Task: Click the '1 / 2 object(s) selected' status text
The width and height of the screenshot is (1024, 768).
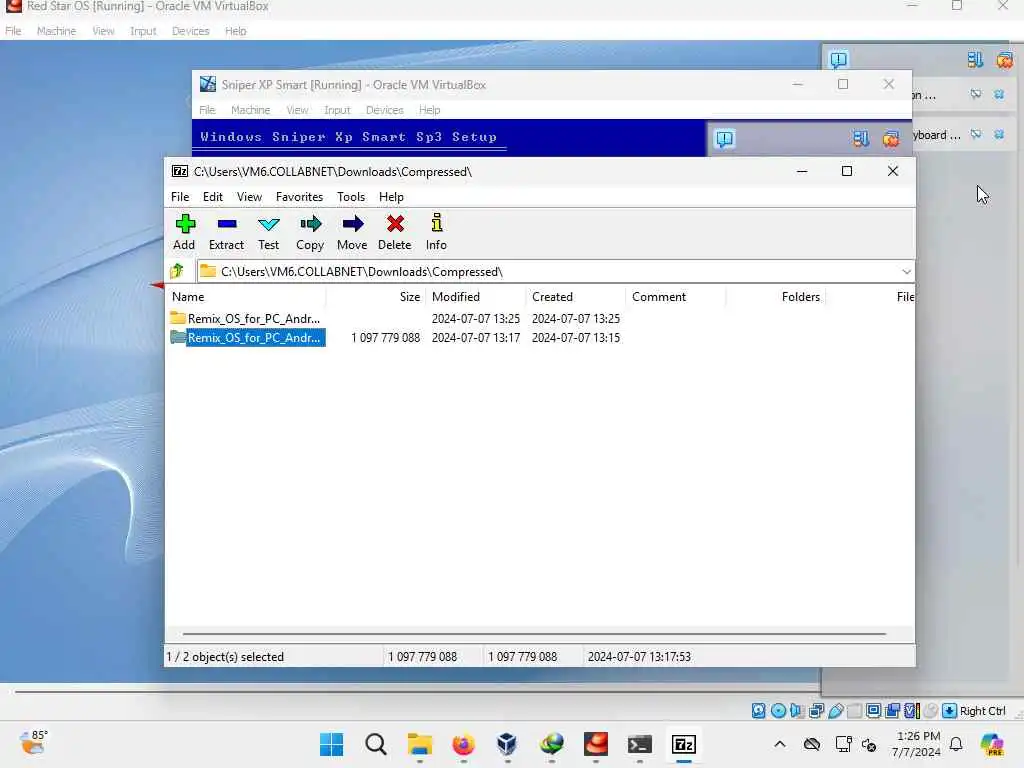Action: (225, 656)
